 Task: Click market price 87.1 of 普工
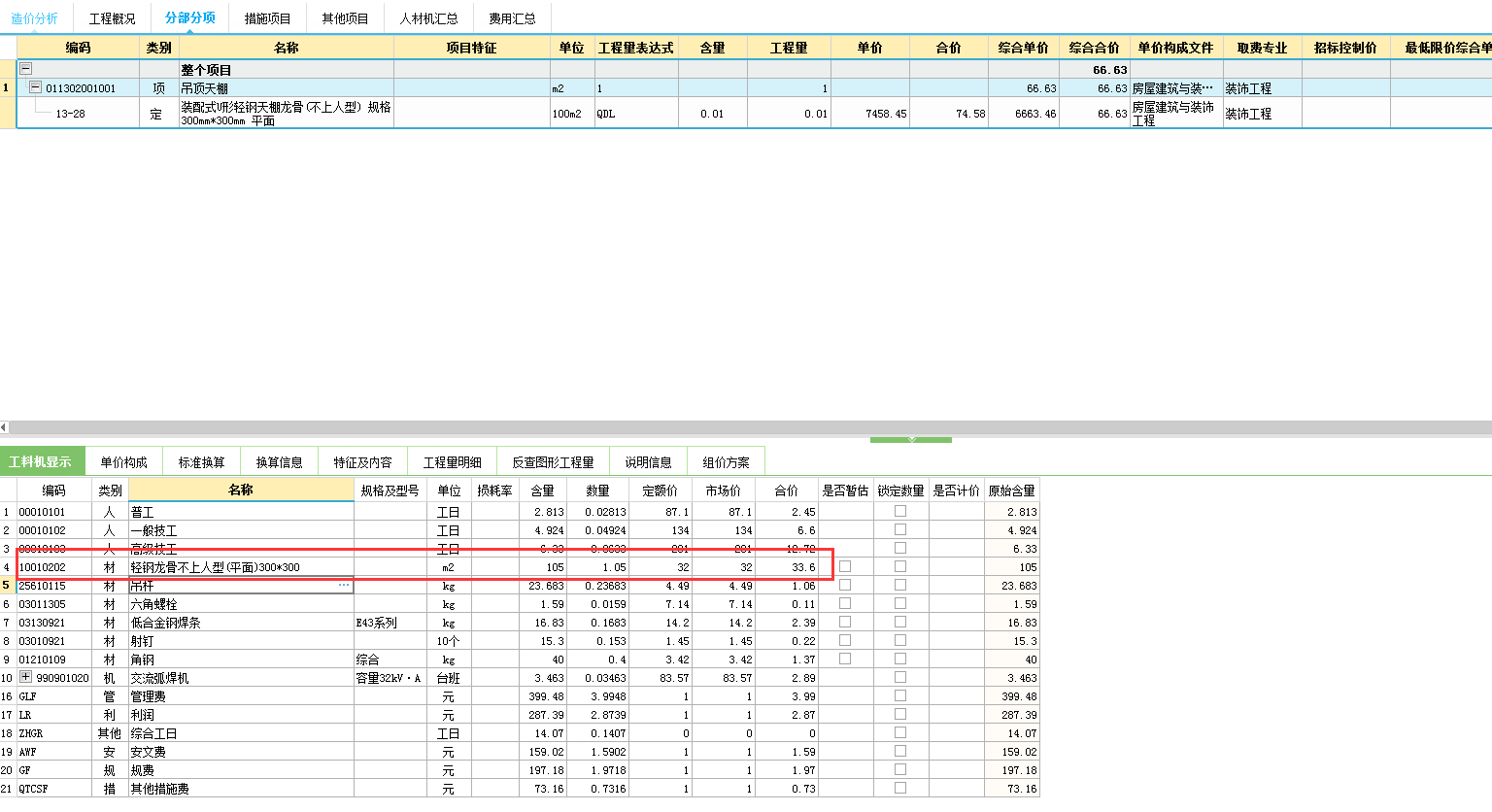(724, 512)
